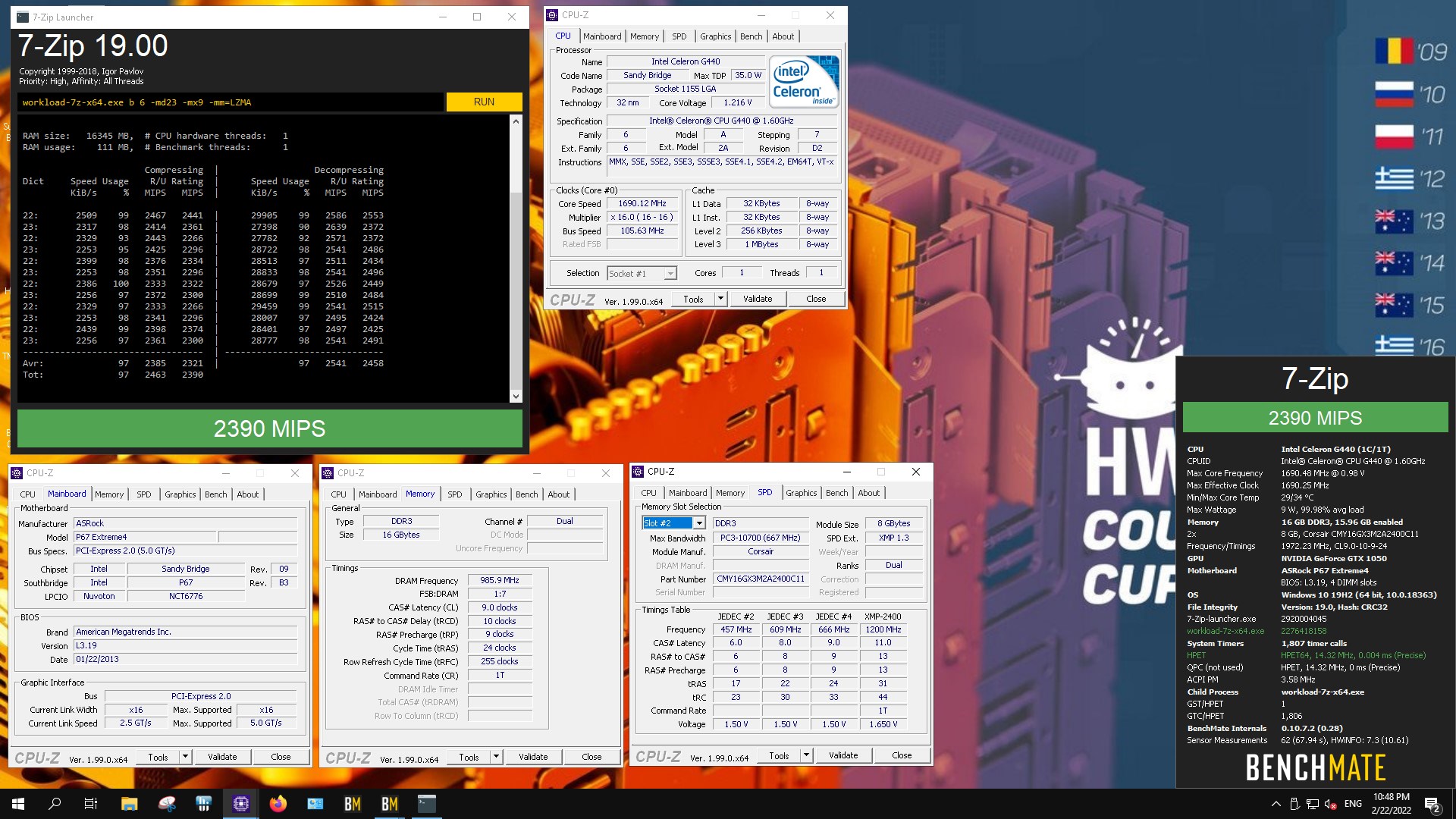Viewport: 1456px width, 819px height.
Task: Open the About tab in top CPU-Z window
Action: 783,36
